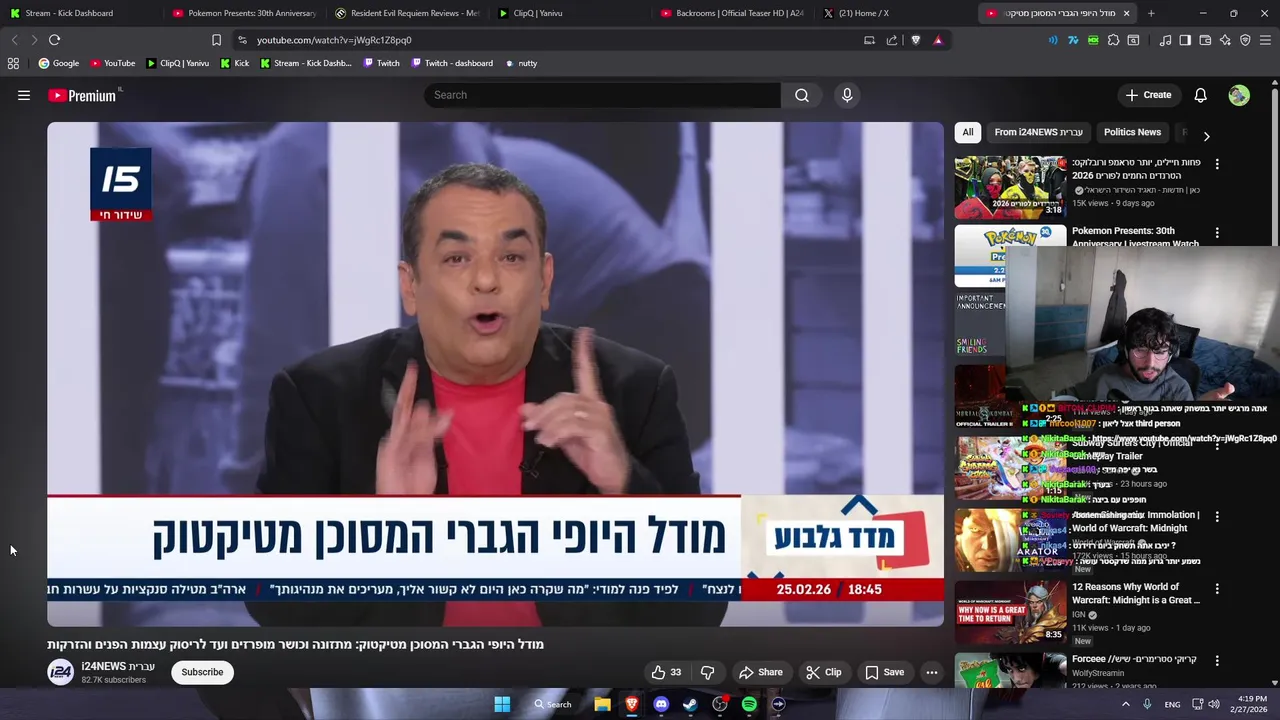Reload the page in the browser
Image resolution: width=1280 pixels, height=720 pixels.
[x=54, y=40]
